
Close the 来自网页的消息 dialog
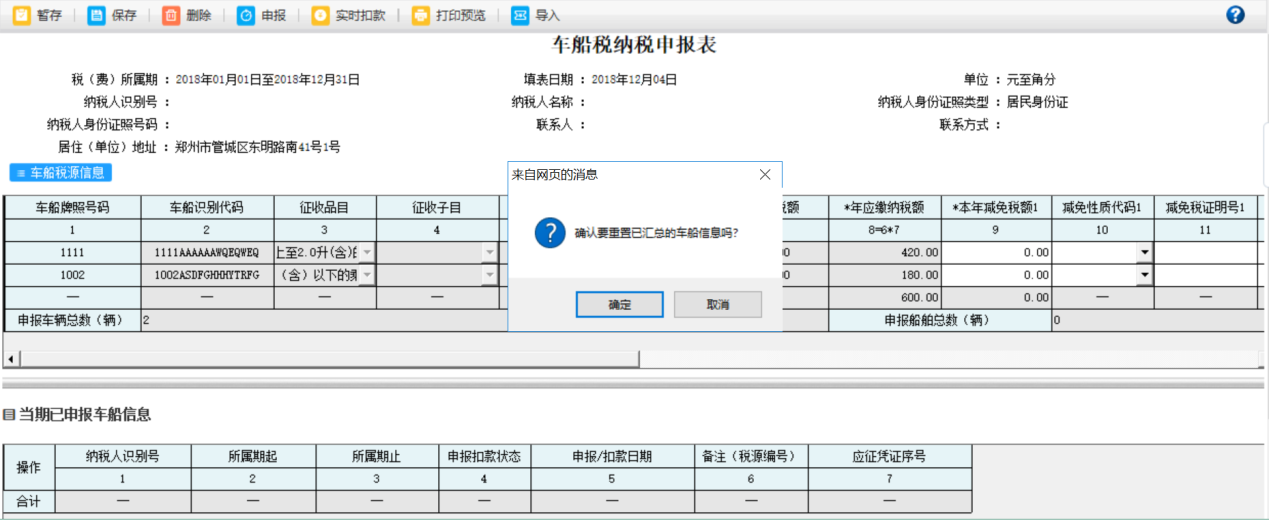pyautogui.click(x=765, y=174)
